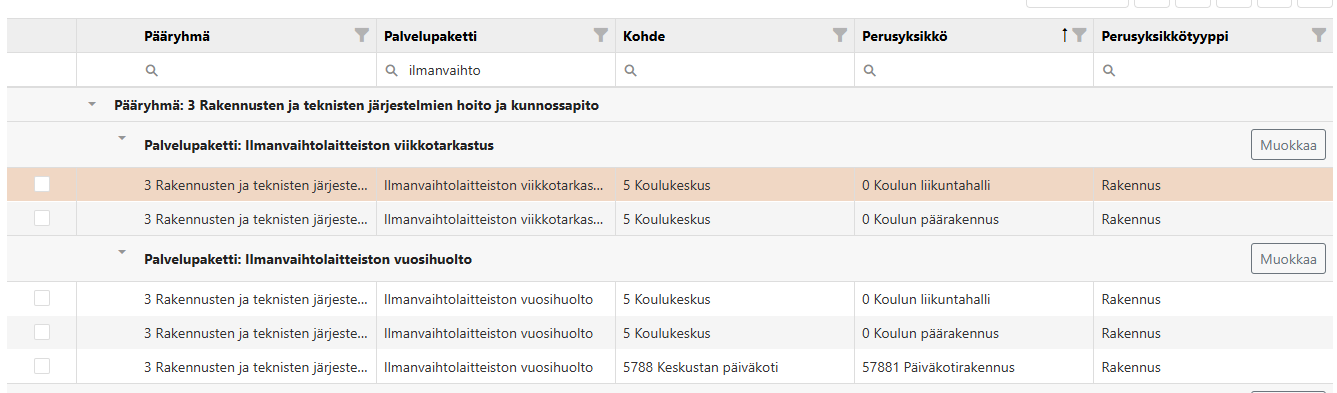Click search magnifier icon under Pääryhmä column
Screen dimensions: 1337x393
click(x=152, y=71)
